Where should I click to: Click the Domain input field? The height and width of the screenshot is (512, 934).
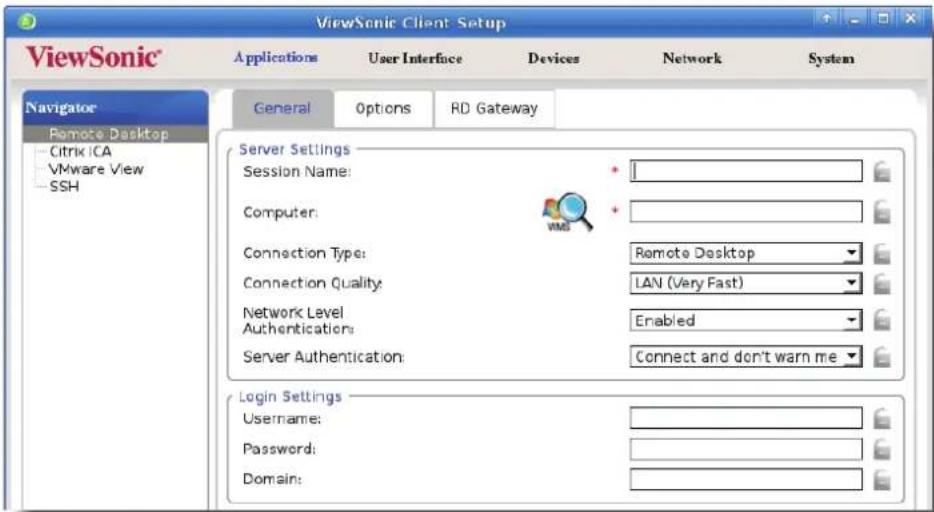pyautogui.click(x=746, y=479)
